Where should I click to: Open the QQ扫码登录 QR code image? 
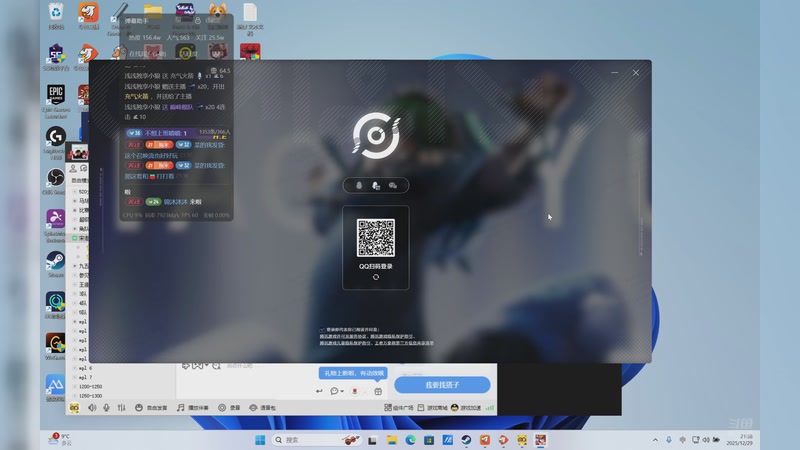[x=376, y=238]
